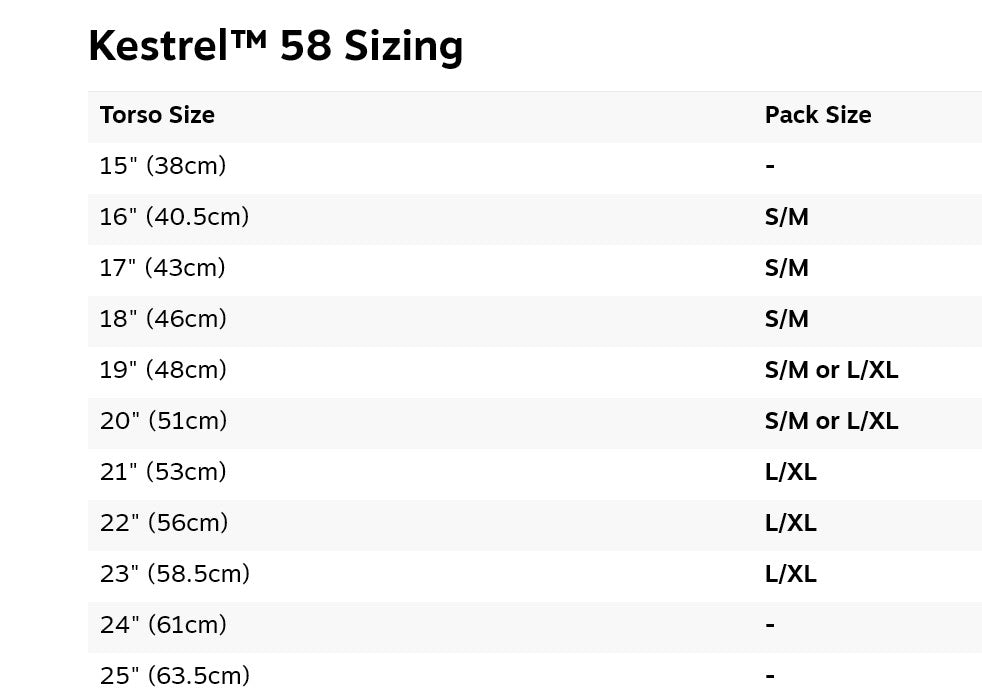Click the Pack Size column header

[818, 115]
